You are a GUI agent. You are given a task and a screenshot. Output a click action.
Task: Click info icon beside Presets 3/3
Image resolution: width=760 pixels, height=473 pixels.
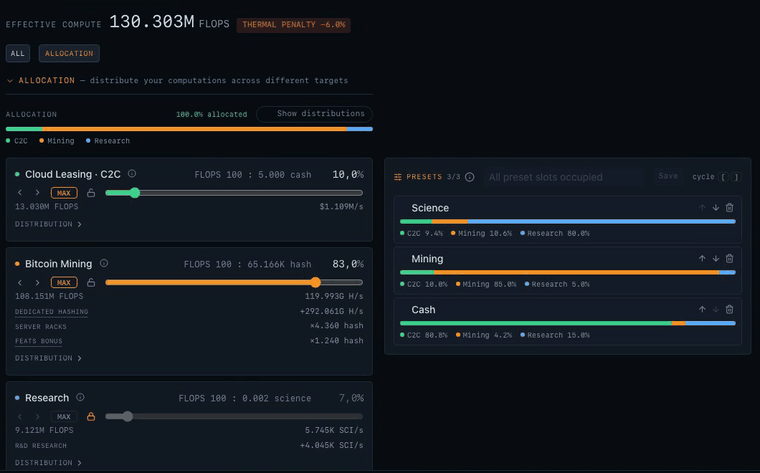pyautogui.click(x=469, y=177)
